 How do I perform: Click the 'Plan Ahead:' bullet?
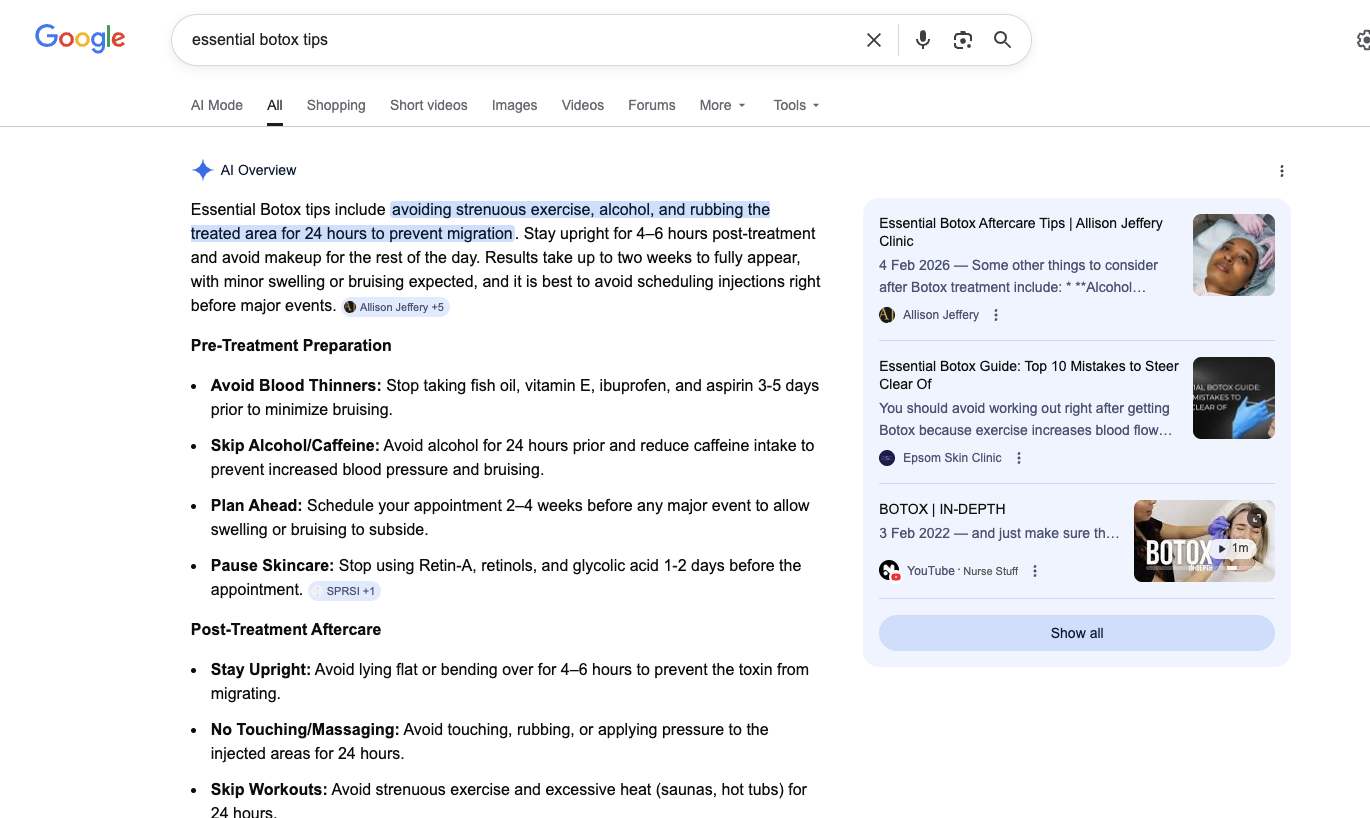click(x=257, y=506)
